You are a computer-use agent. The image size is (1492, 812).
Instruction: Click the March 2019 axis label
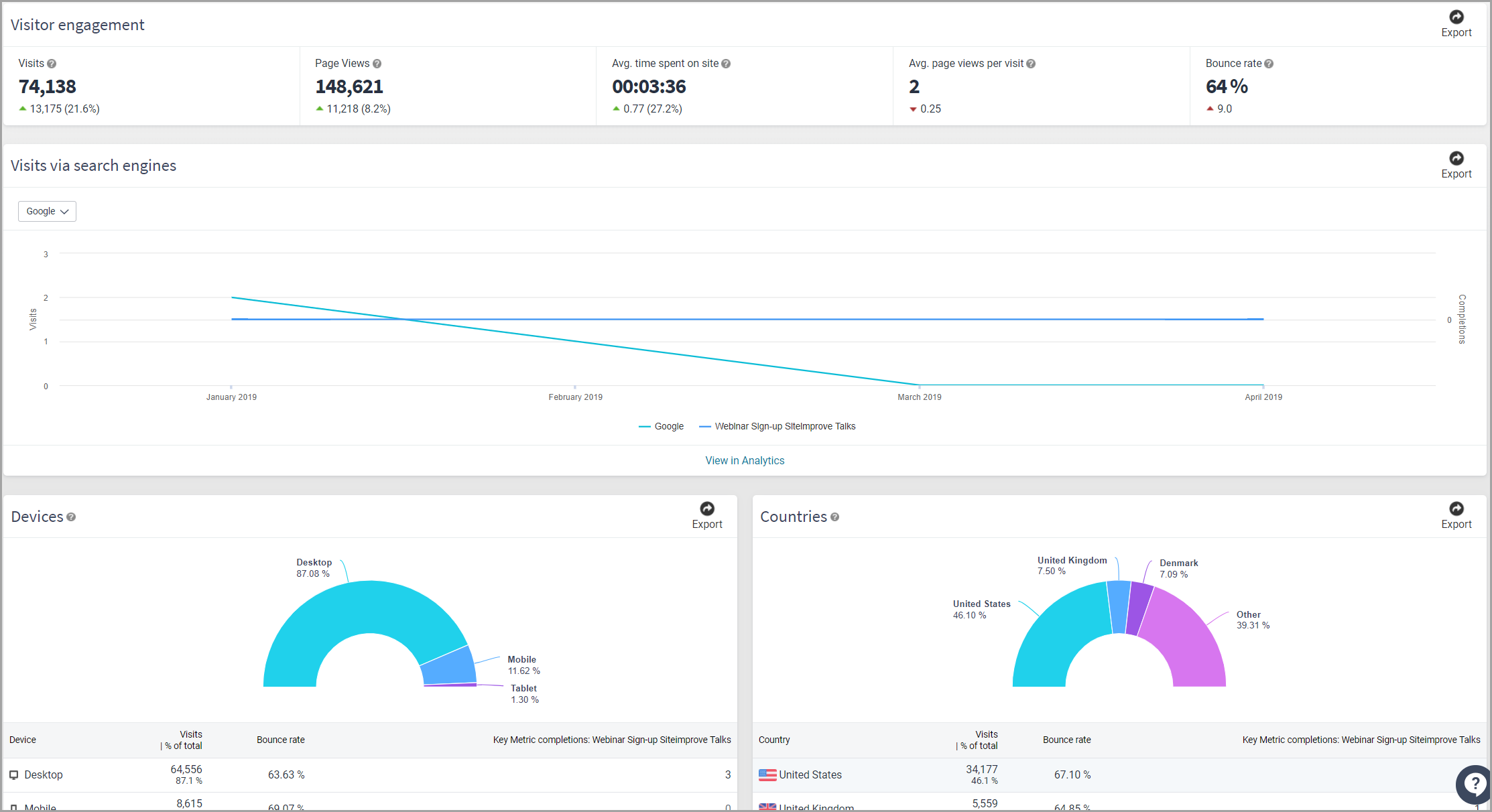920,397
